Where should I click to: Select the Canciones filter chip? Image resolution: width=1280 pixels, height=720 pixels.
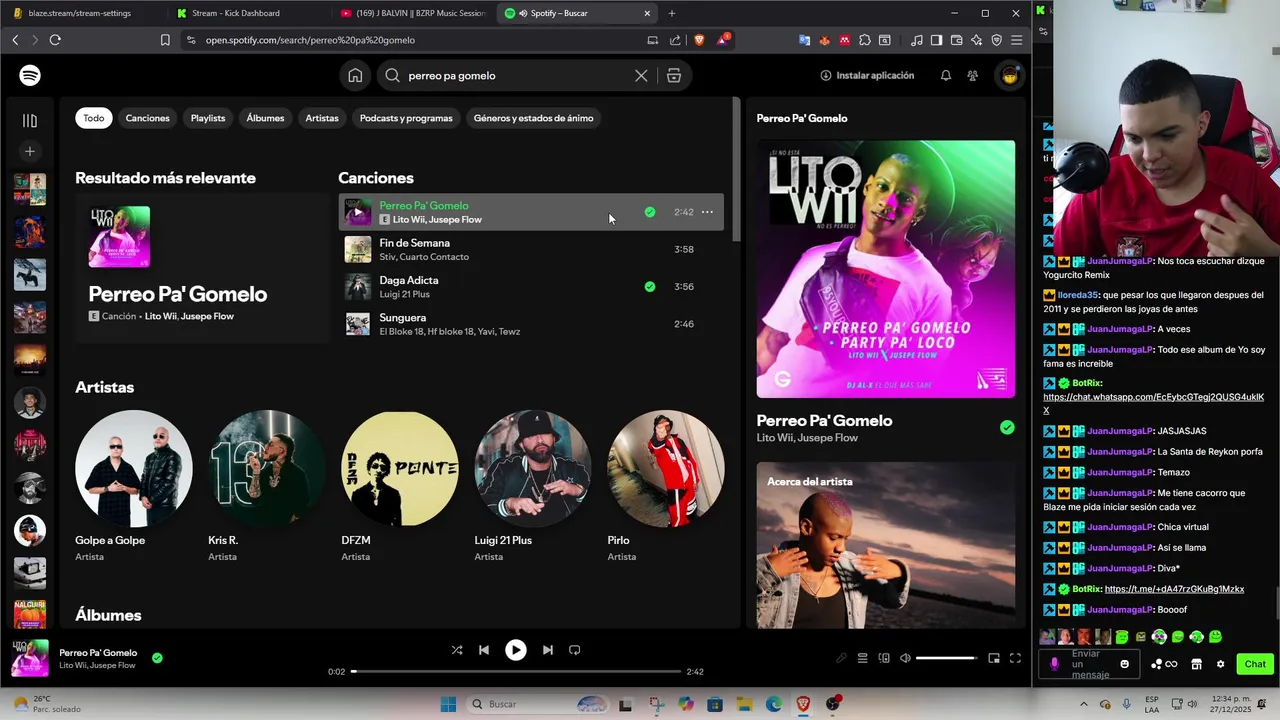point(147,118)
